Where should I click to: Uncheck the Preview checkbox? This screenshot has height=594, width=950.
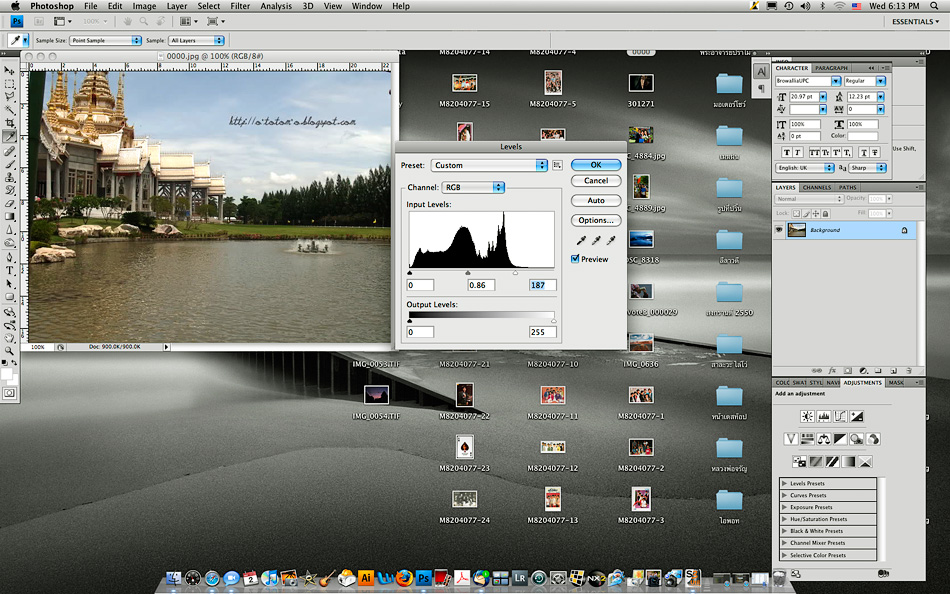[575, 259]
